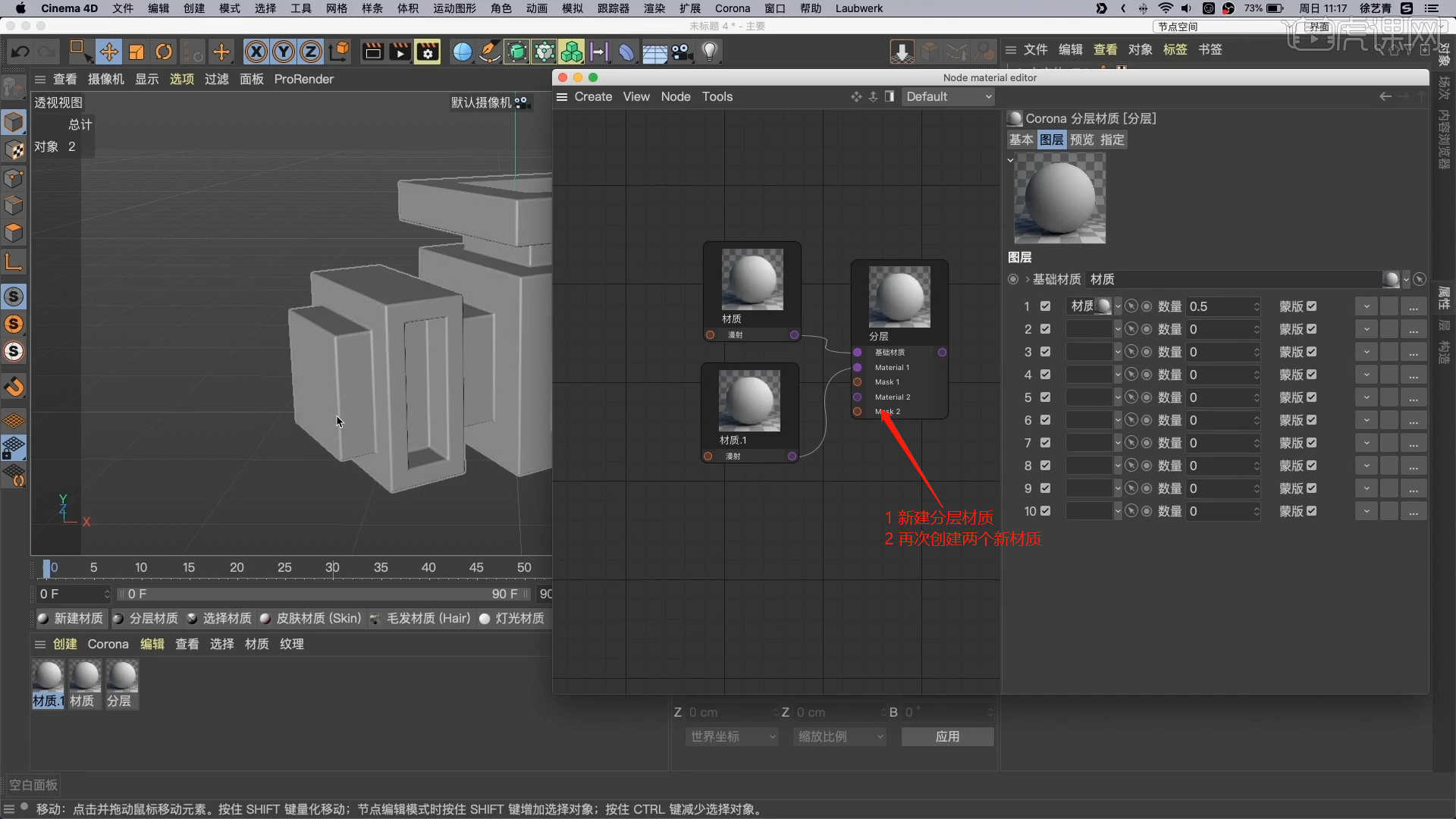Image resolution: width=1456 pixels, height=819 pixels.
Task: Uncheck layer 1 enable checkbox
Action: pyautogui.click(x=1046, y=306)
